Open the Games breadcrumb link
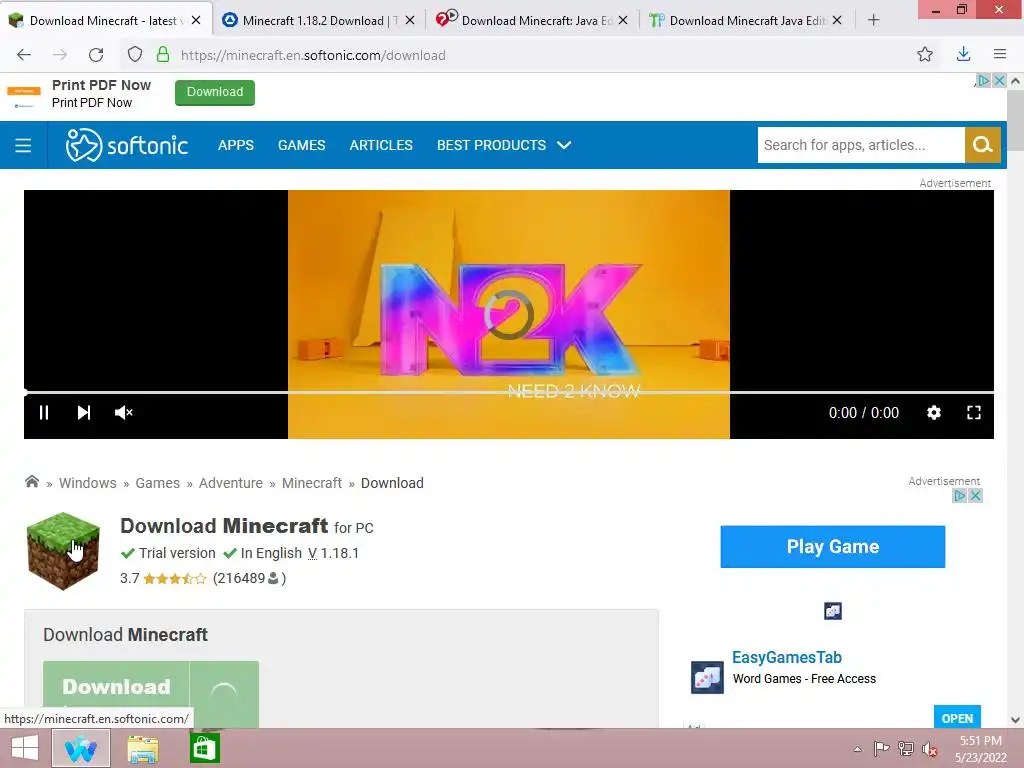The image size is (1024, 768). click(157, 483)
